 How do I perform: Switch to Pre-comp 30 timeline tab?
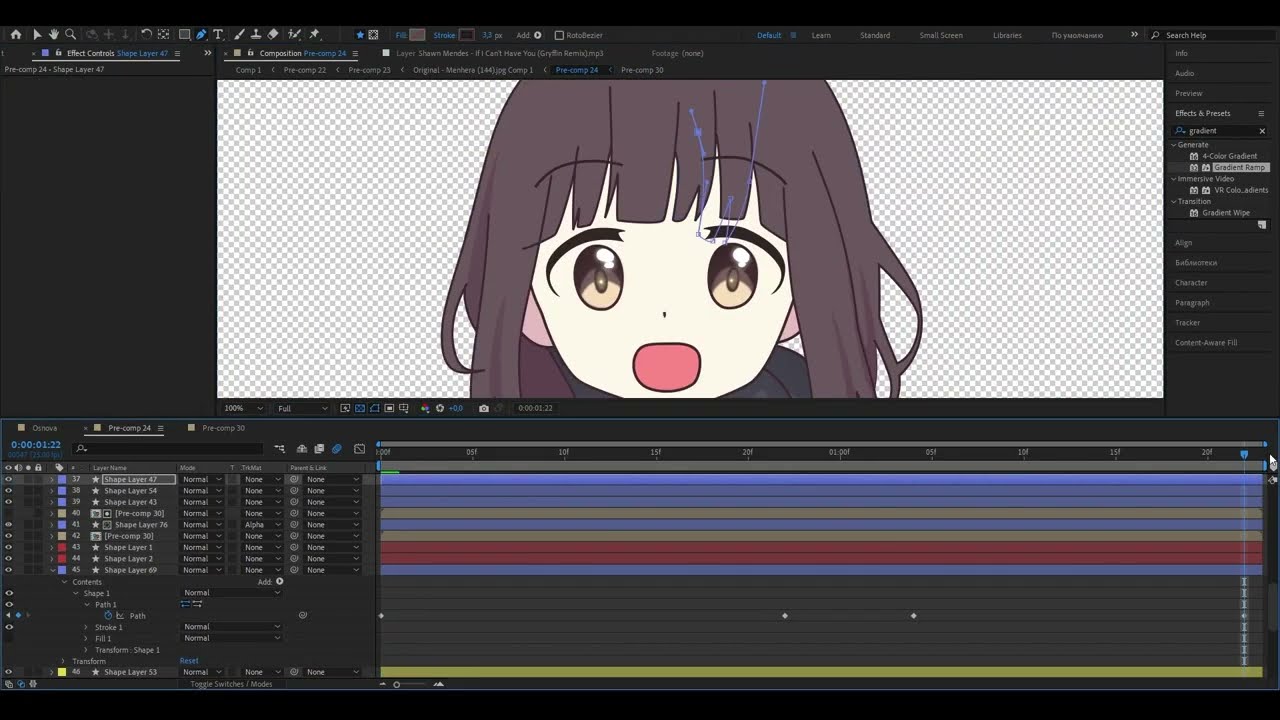point(223,428)
